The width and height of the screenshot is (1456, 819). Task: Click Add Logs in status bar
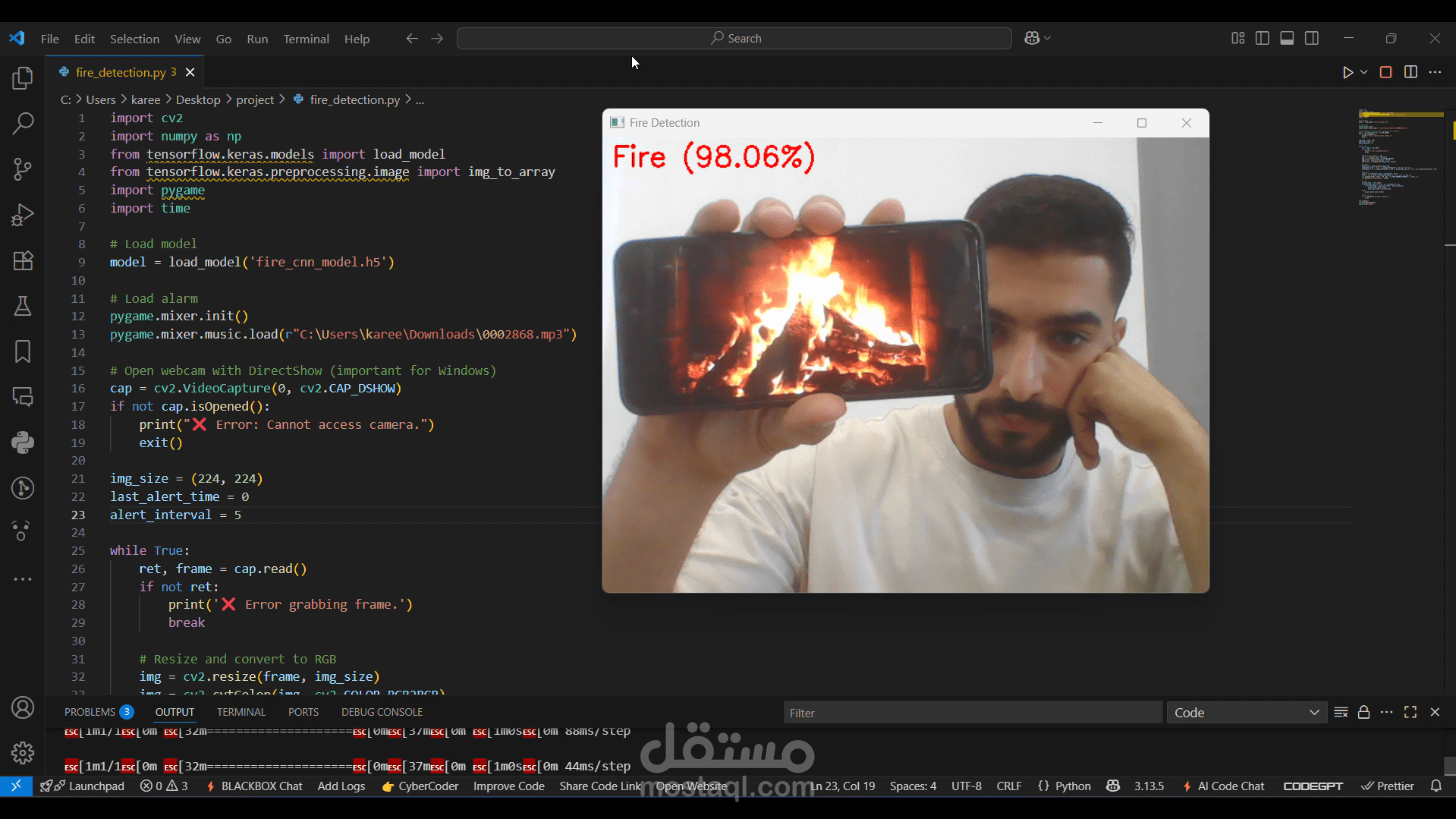click(x=341, y=786)
